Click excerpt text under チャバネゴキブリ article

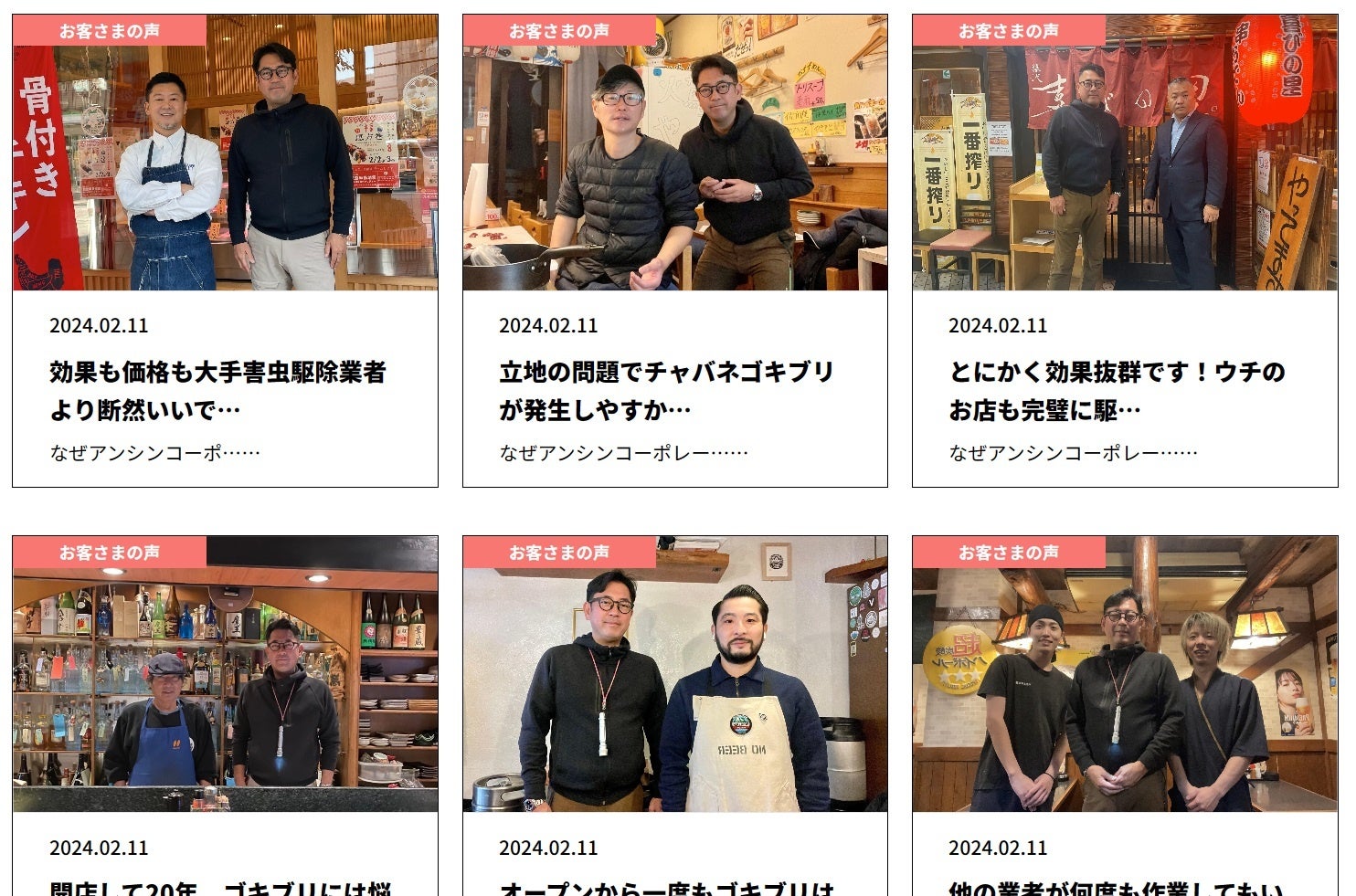pos(623,452)
